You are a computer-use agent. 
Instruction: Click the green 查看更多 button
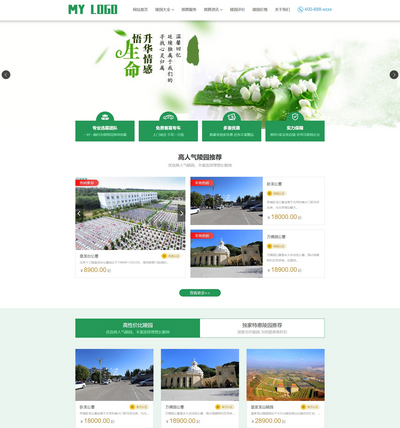(200, 293)
